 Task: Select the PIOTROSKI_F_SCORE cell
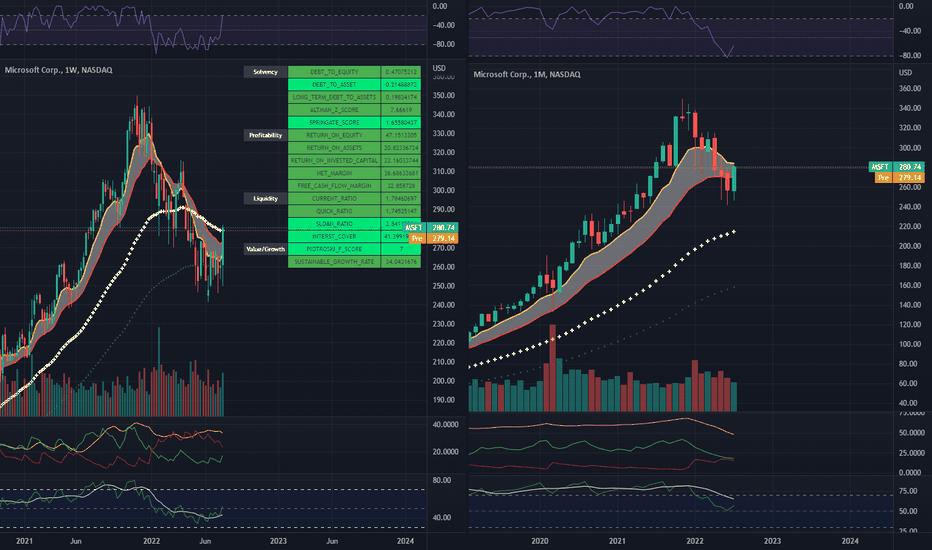point(334,249)
